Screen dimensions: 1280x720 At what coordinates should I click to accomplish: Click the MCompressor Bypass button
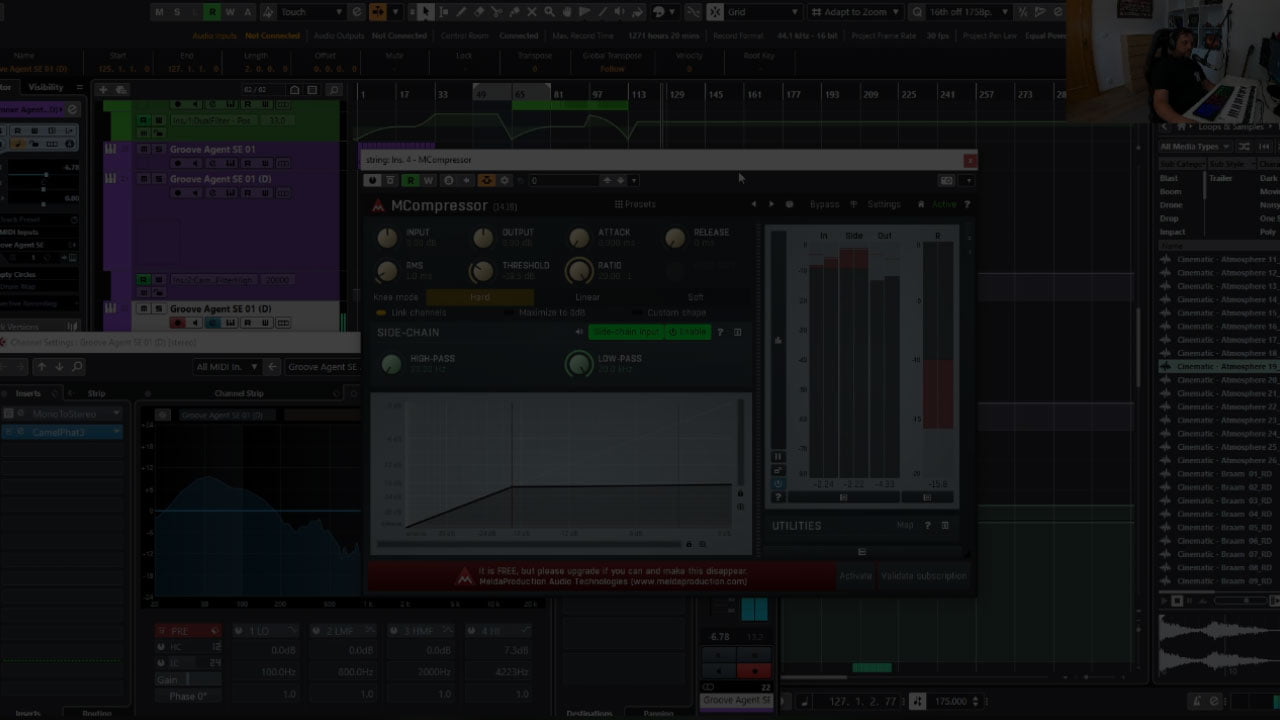(x=824, y=204)
